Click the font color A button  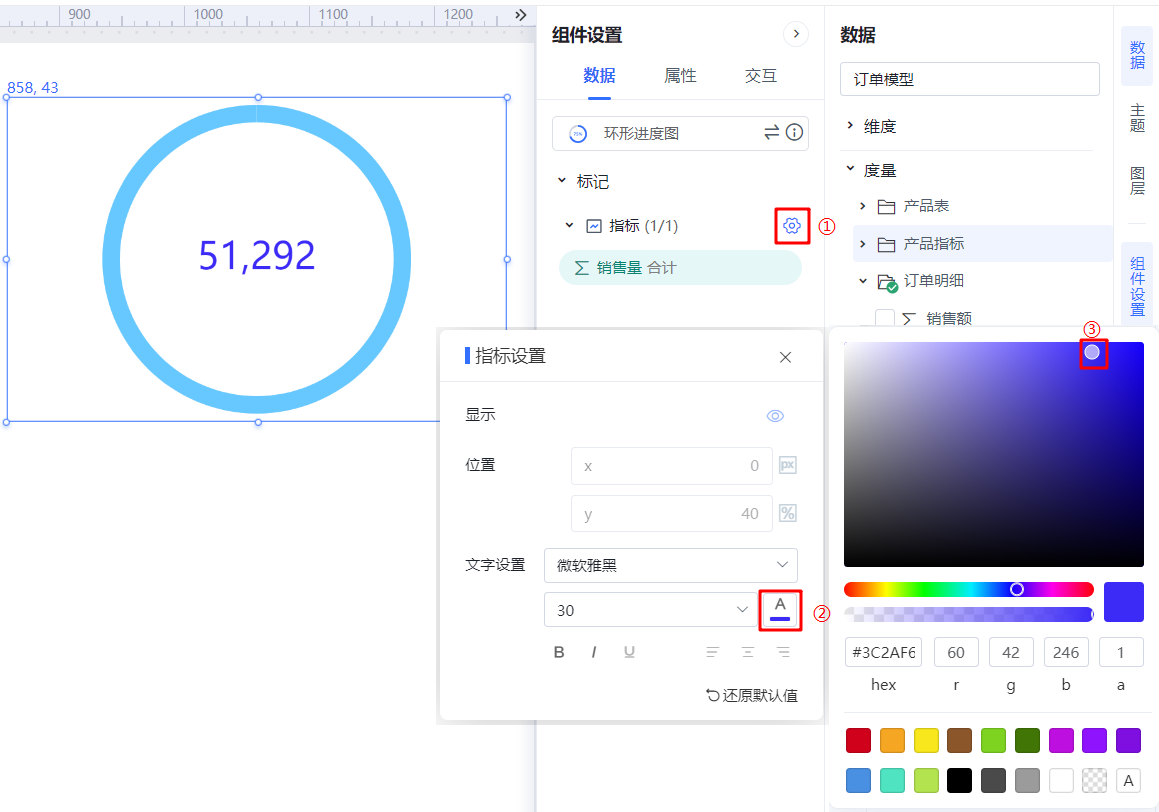[x=780, y=610]
